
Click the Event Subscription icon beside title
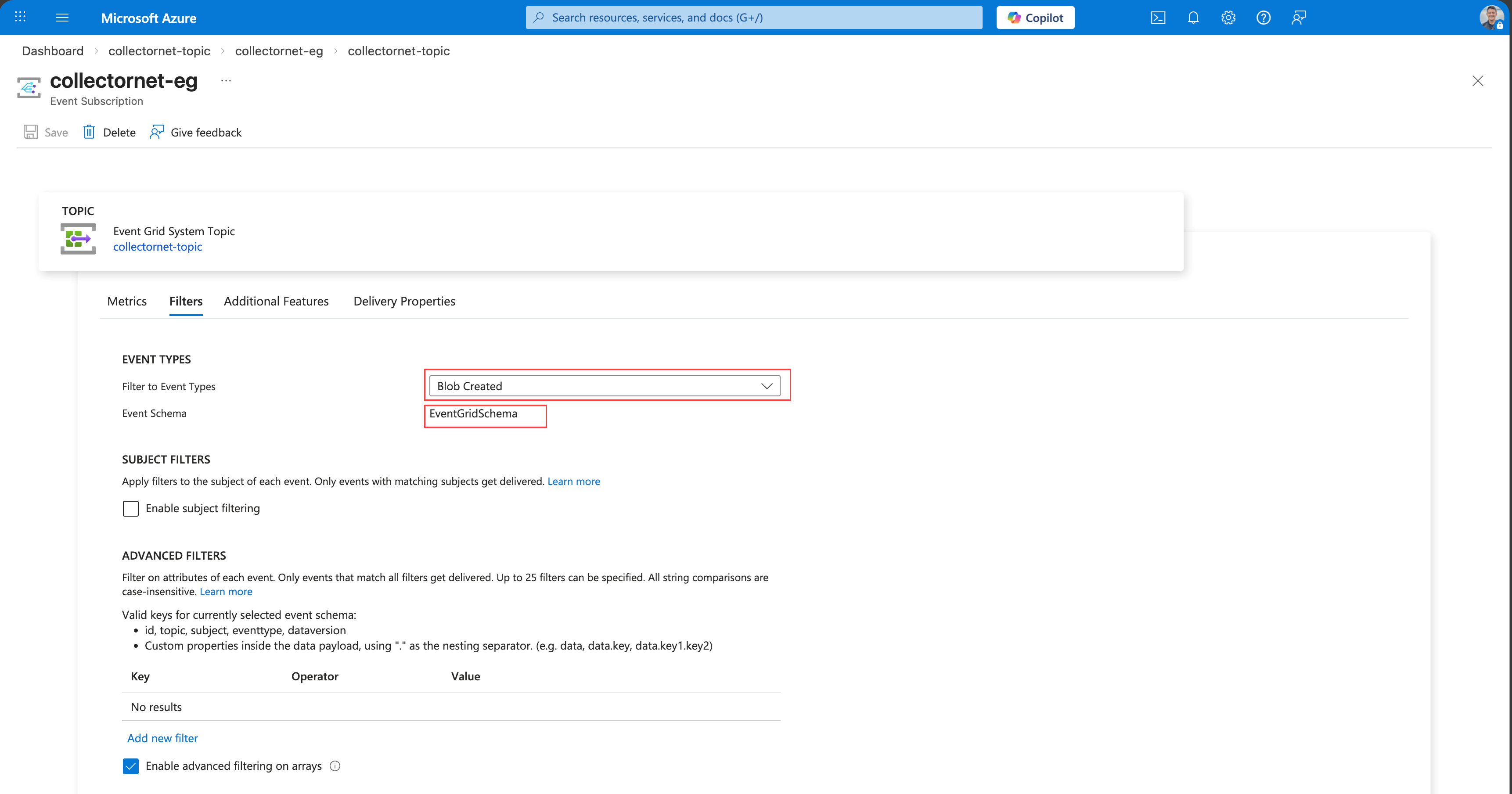point(29,87)
